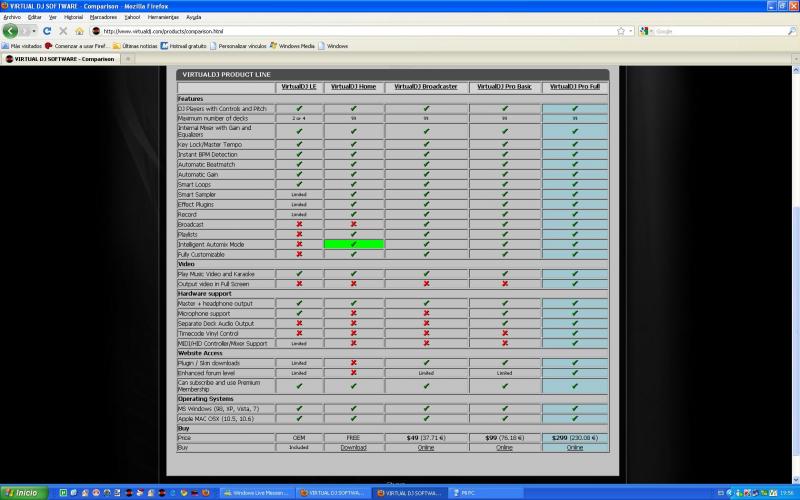Click the Online buy link under $299 price
This screenshot has width=800, height=500.
575,447
